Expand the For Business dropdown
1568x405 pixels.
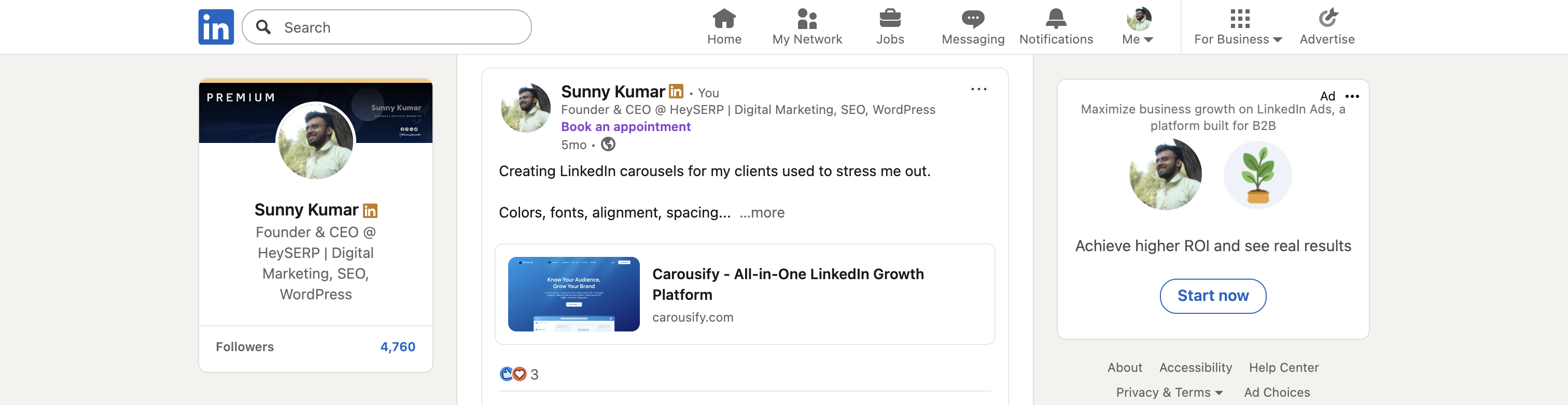(x=1238, y=39)
